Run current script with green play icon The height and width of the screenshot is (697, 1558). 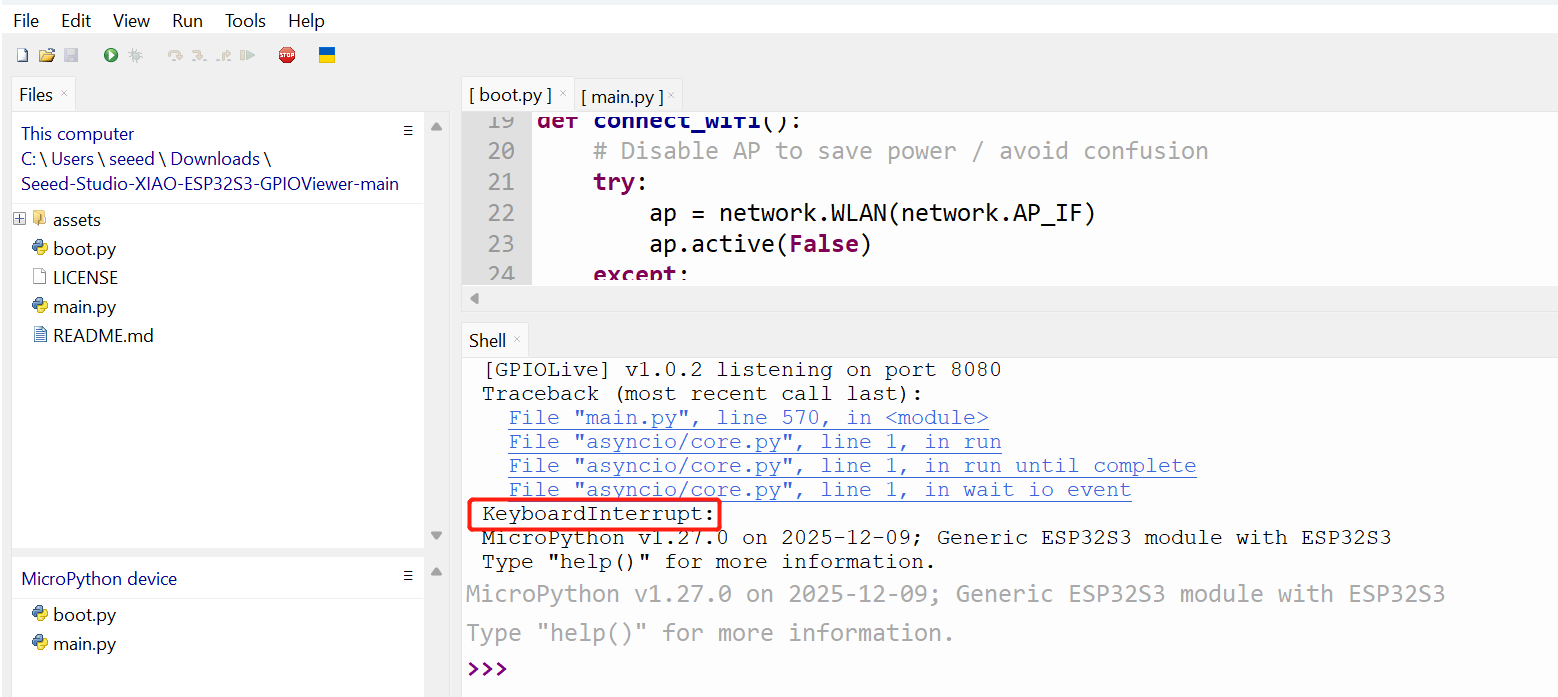pyautogui.click(x=111, y=56)
